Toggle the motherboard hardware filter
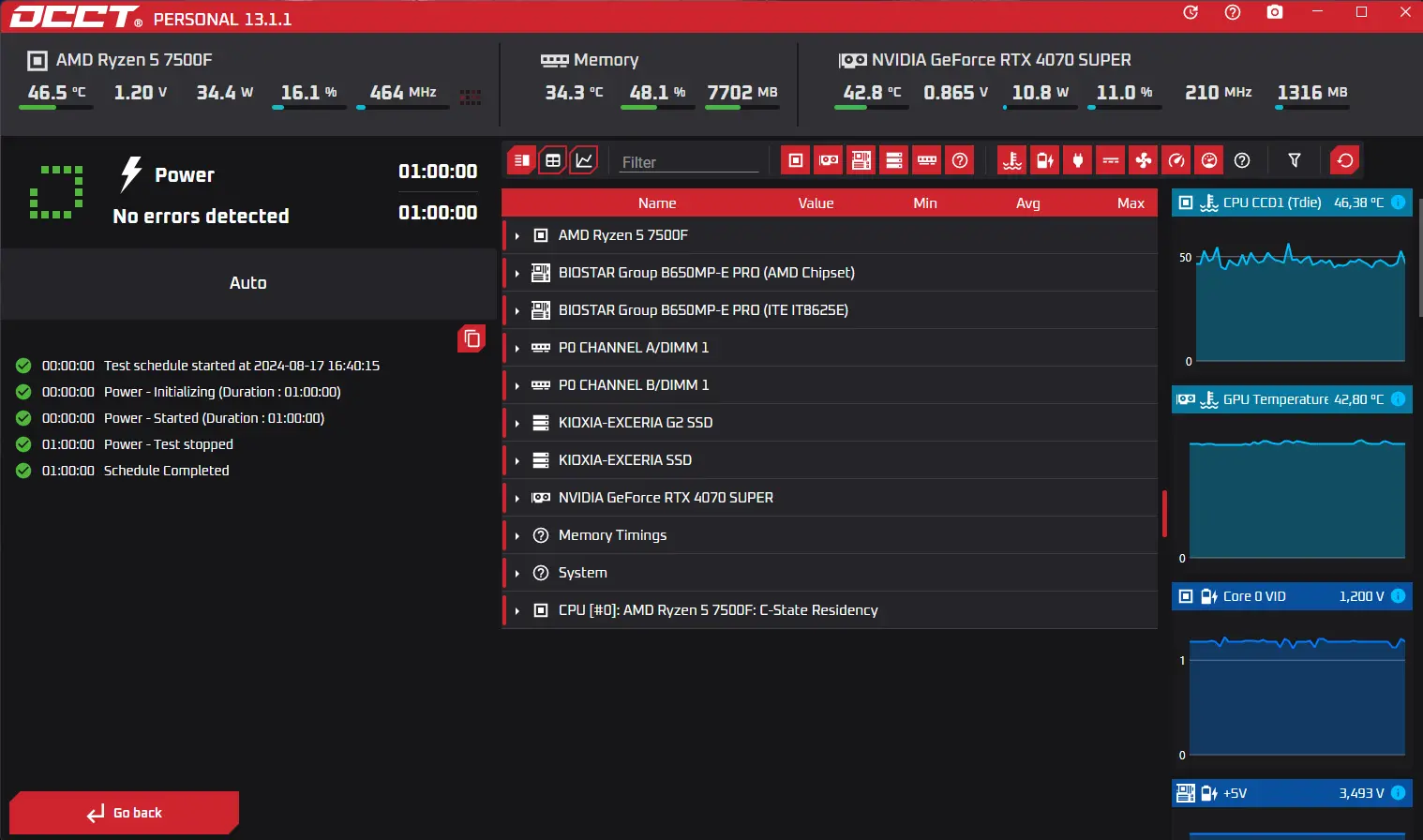 861,160
